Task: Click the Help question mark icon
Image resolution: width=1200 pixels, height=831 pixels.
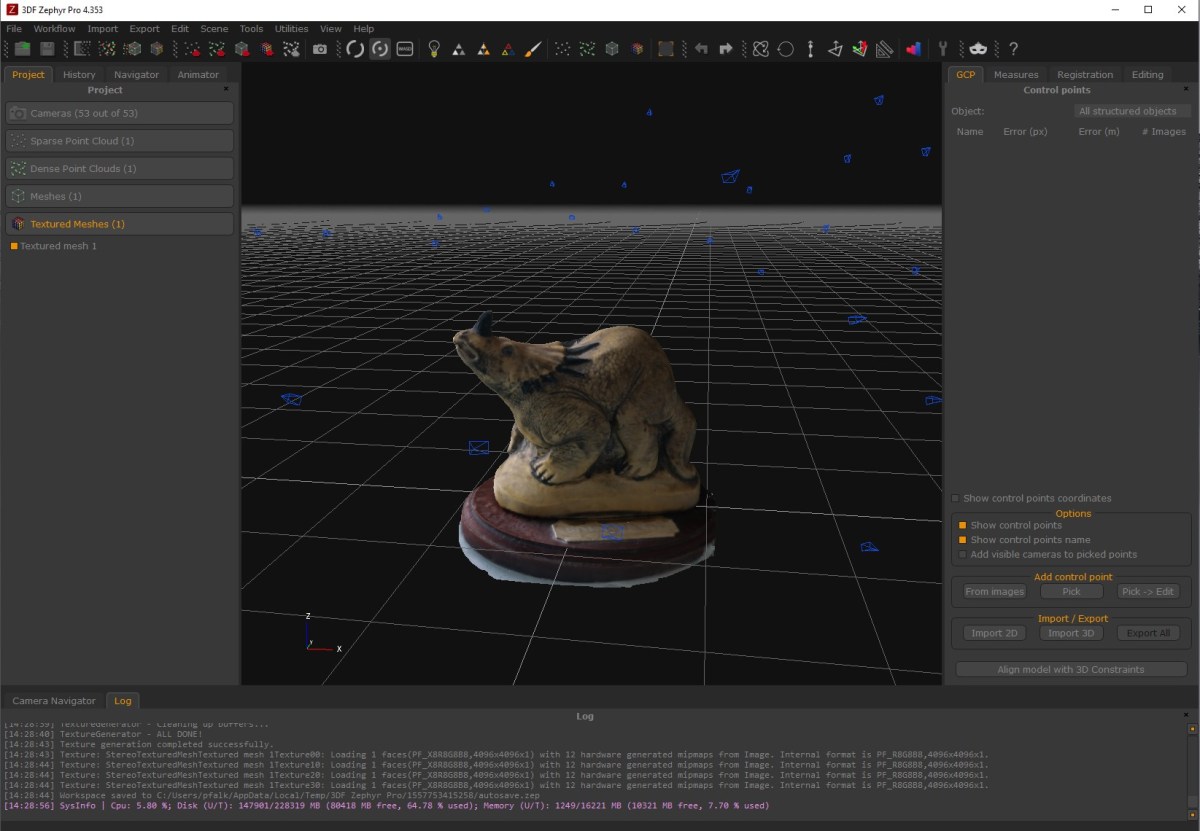Action: (x=1012, y=48)
